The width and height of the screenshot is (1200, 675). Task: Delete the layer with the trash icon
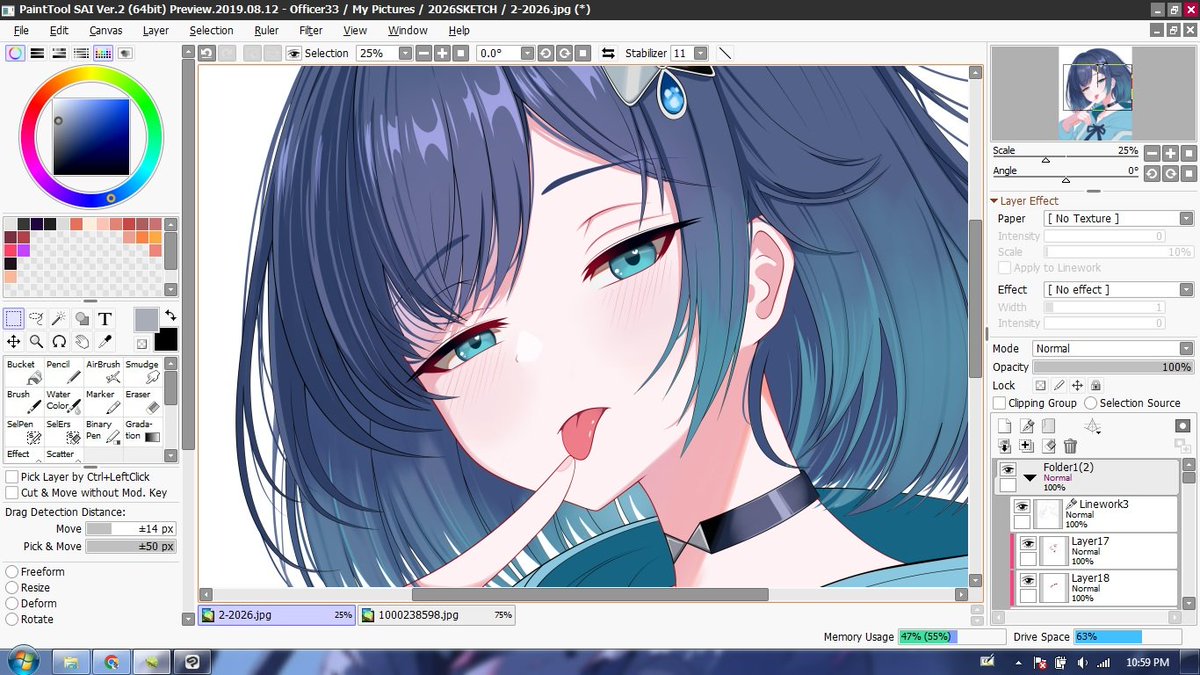1071,446
